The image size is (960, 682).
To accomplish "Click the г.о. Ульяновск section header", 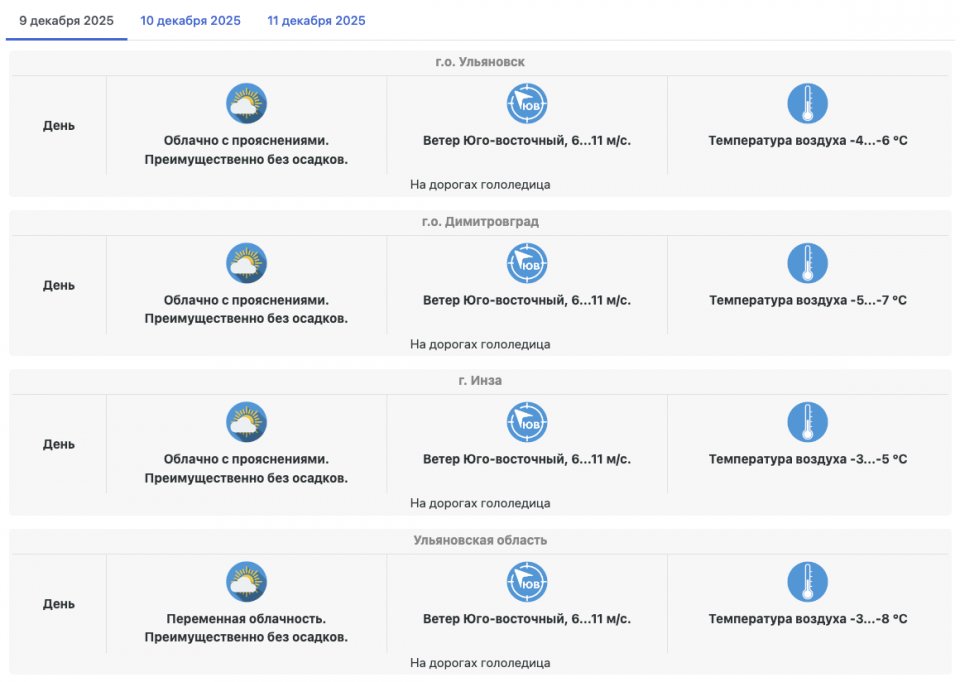I will (480, 62).
